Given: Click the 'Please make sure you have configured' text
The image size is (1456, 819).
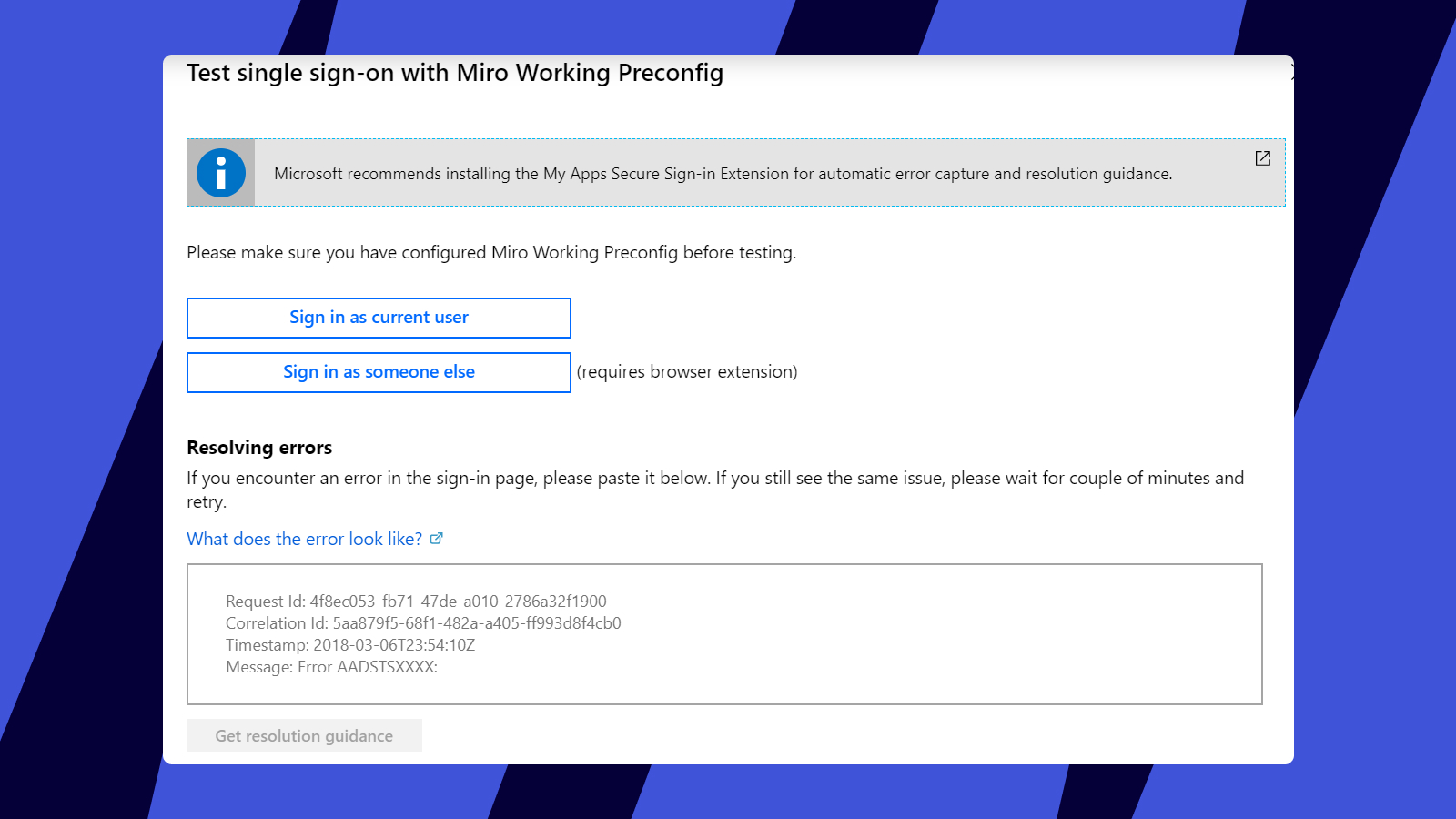Looking at the screenshot, I should (x=491, y=252).
